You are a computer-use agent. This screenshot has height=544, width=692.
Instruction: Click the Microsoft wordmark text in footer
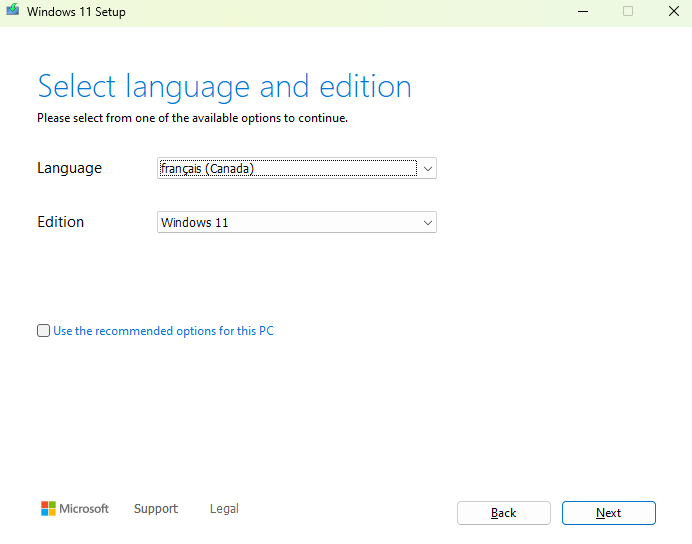click(84, 509)
